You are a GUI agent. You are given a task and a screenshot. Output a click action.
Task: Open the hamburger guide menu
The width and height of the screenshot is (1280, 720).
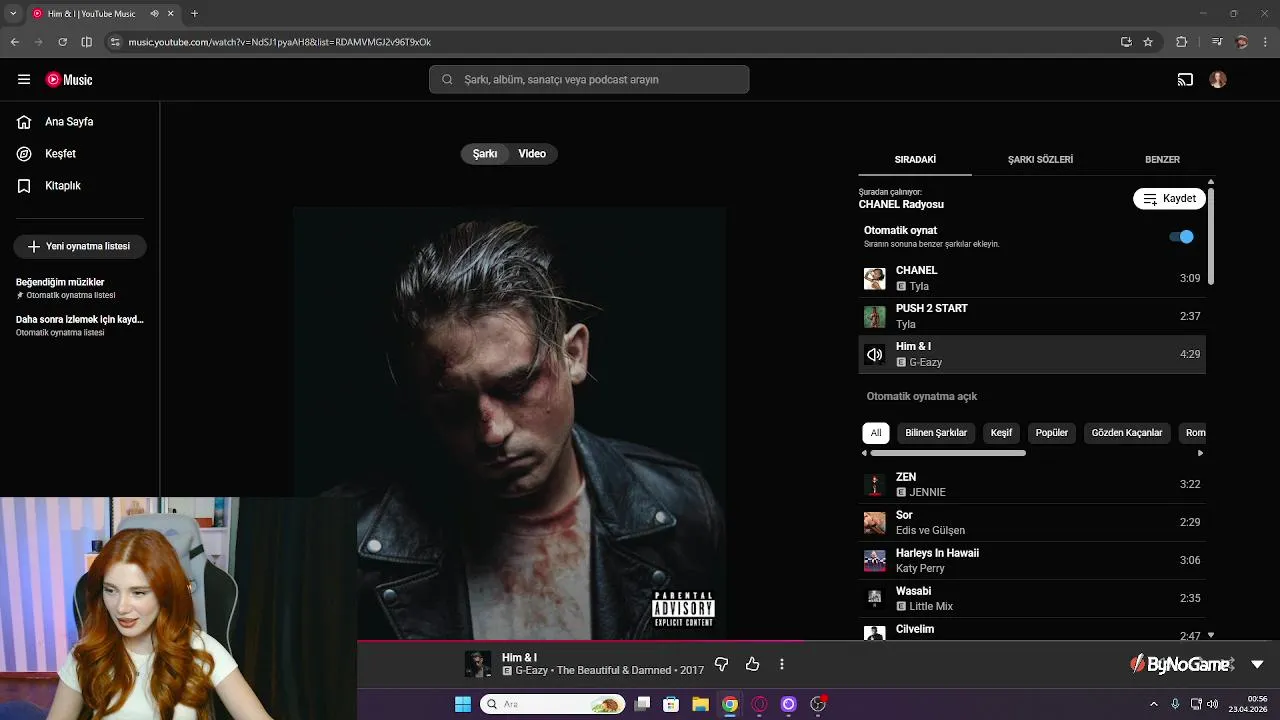coord(24,80)
